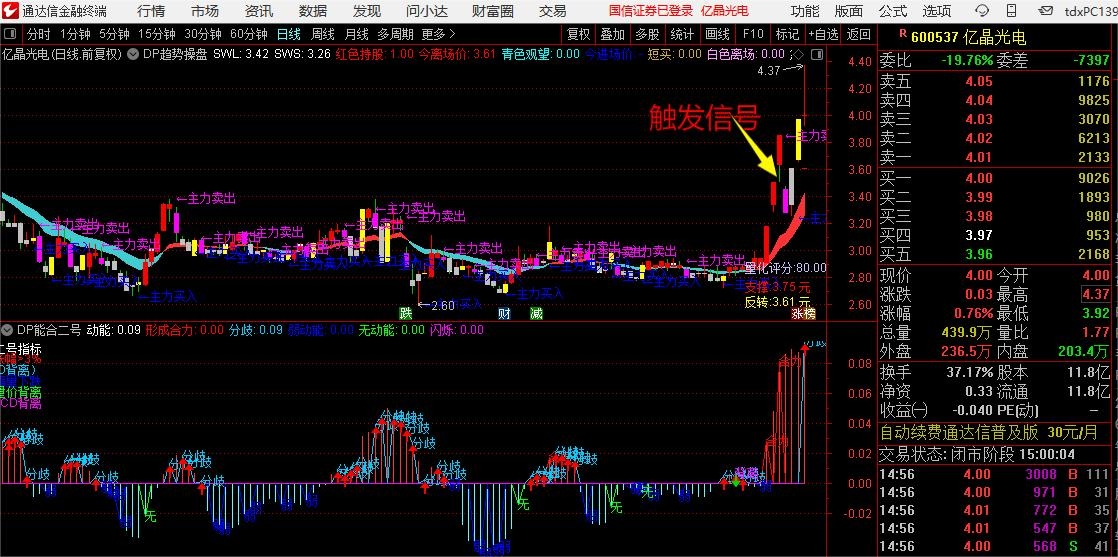Open the 版面 menu
The image size is (1118, 557).
tap(848, 11)
